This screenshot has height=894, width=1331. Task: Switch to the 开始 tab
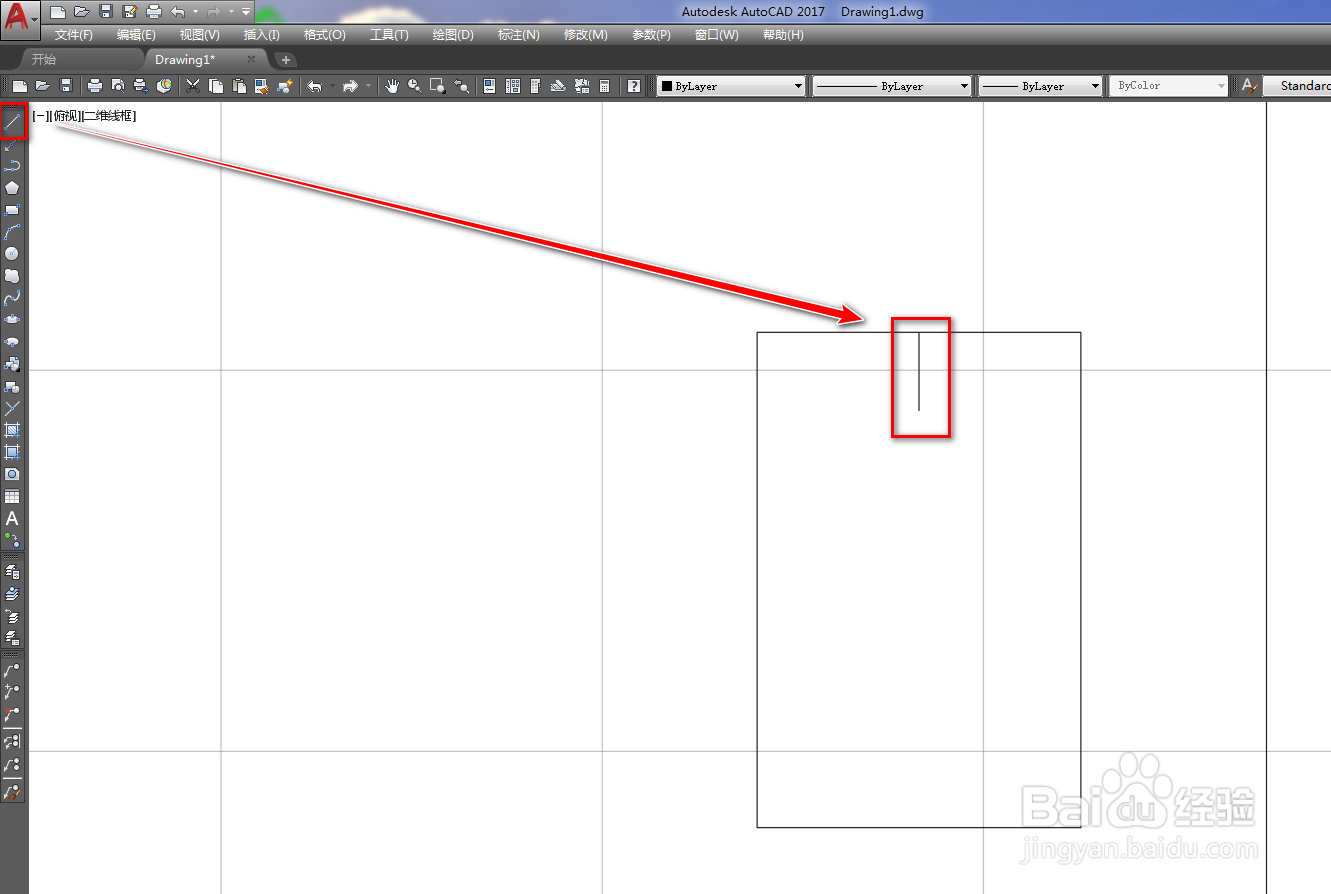coord(44,60)
